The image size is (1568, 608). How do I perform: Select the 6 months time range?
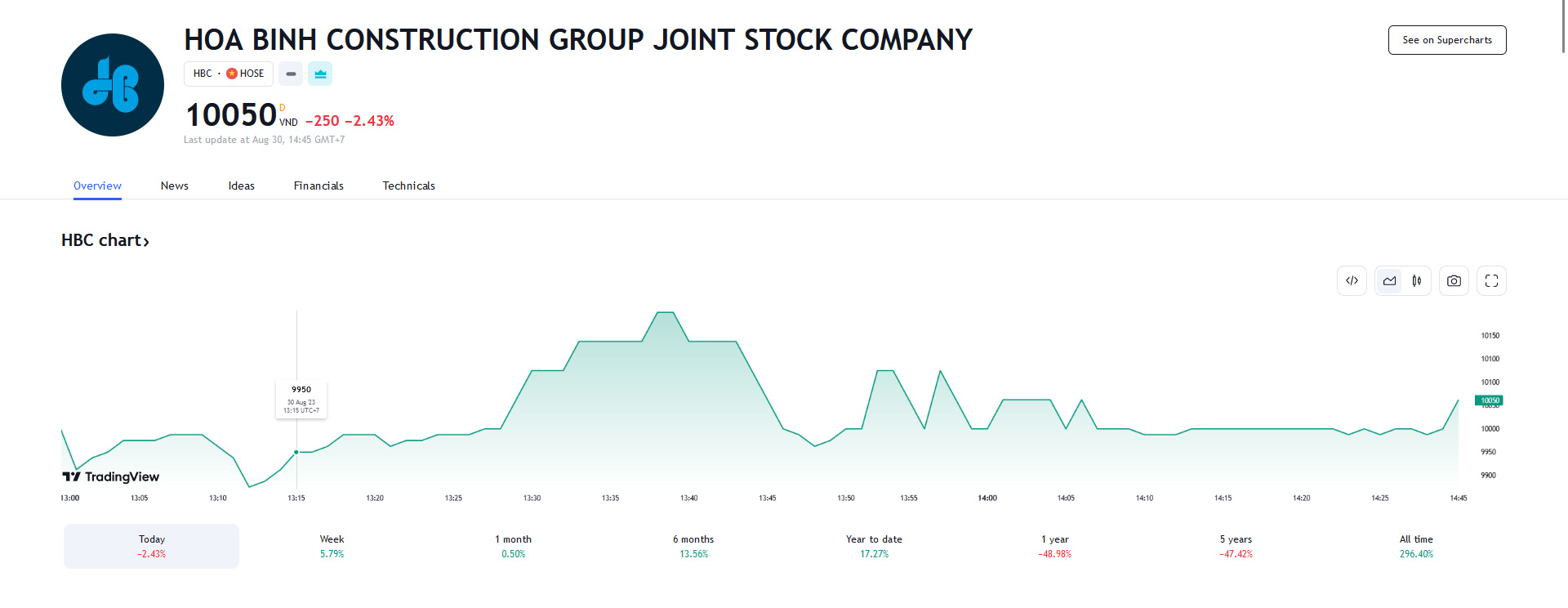coord(693,546)
